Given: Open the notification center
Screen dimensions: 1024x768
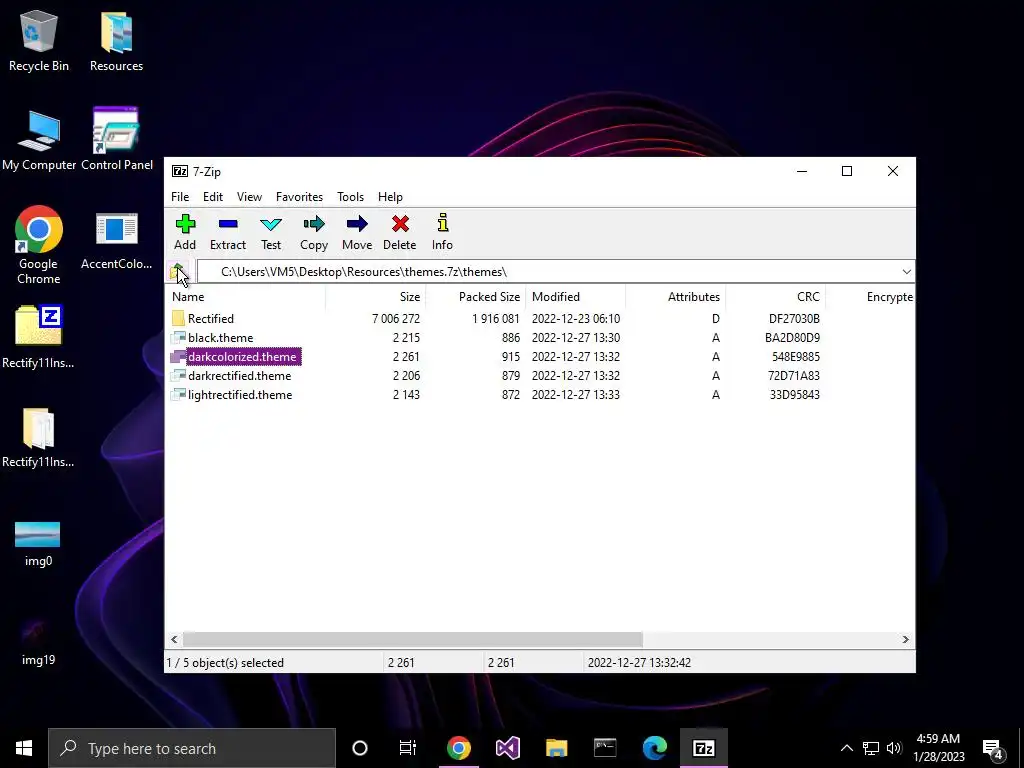Looking at the screenshot, I should click(x=993, y=748).
